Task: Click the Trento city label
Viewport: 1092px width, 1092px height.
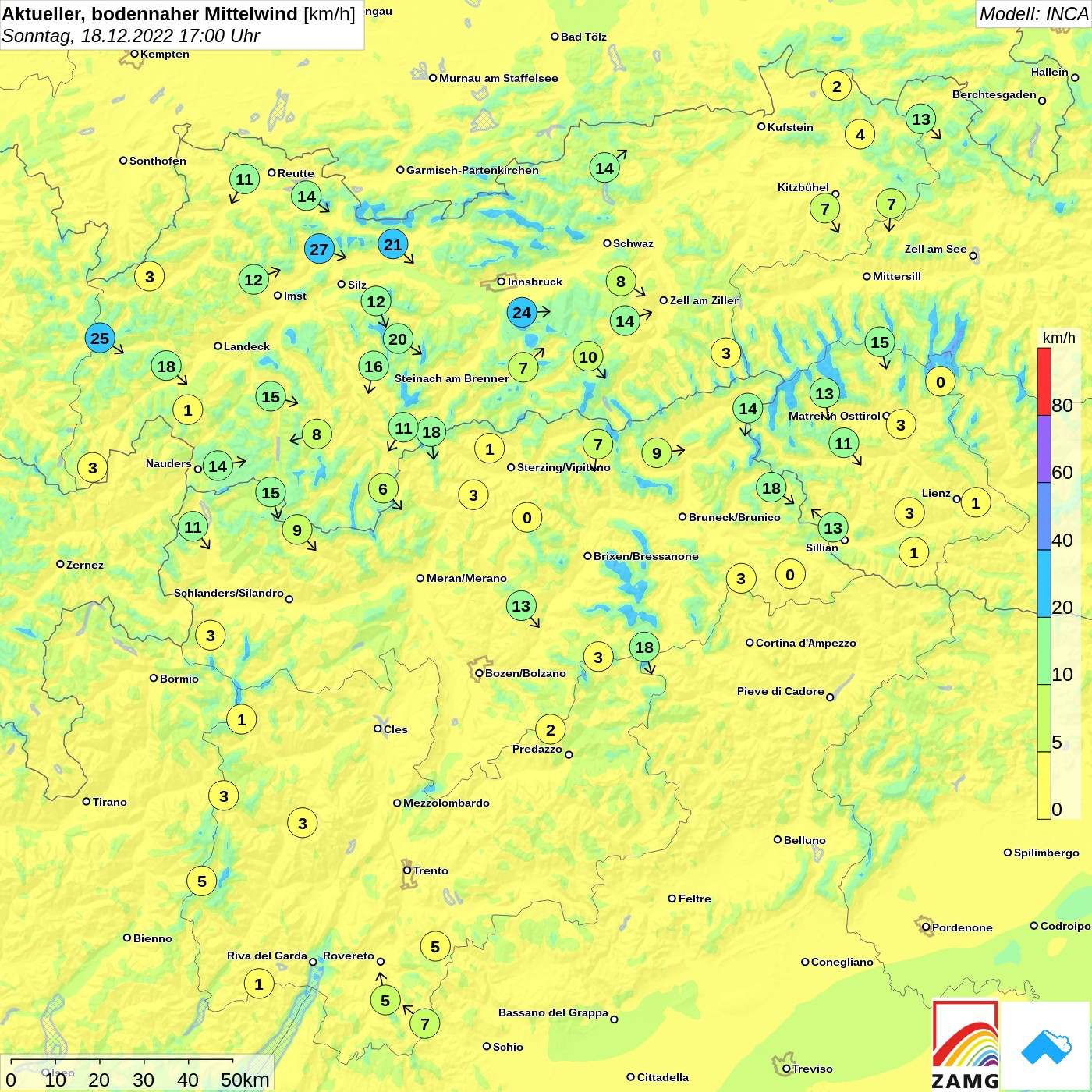Action: pyautogui.click(x=431, y=870)
